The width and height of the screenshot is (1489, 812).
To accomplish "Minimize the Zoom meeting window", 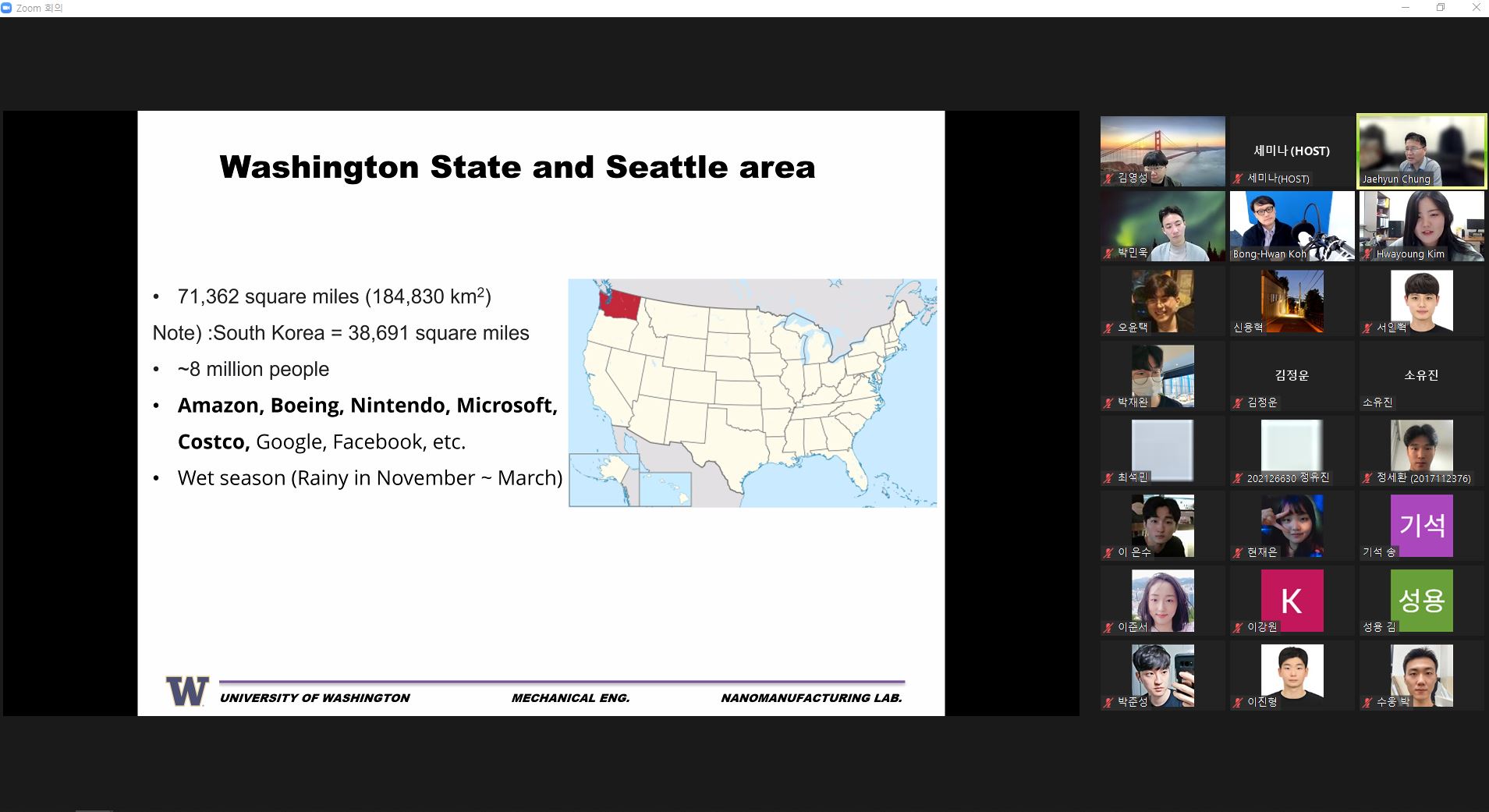I will pos(1406,8).
